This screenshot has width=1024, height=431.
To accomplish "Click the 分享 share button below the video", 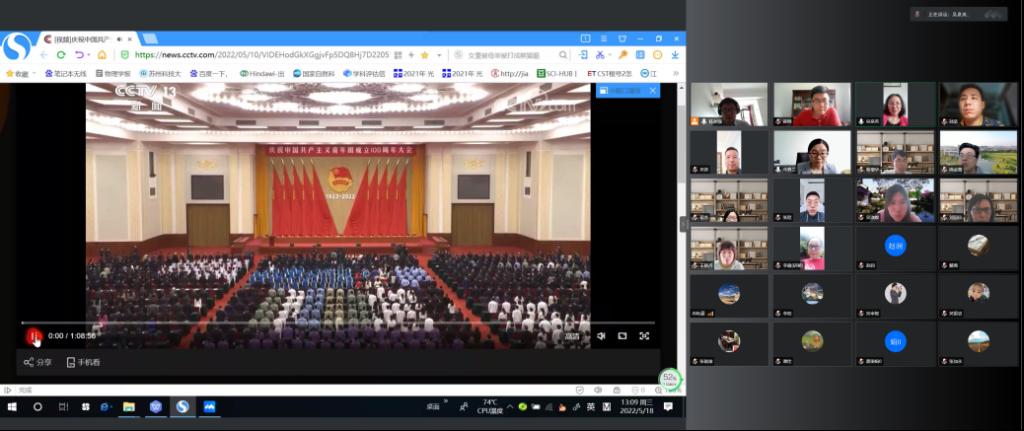I will [37, 362].
